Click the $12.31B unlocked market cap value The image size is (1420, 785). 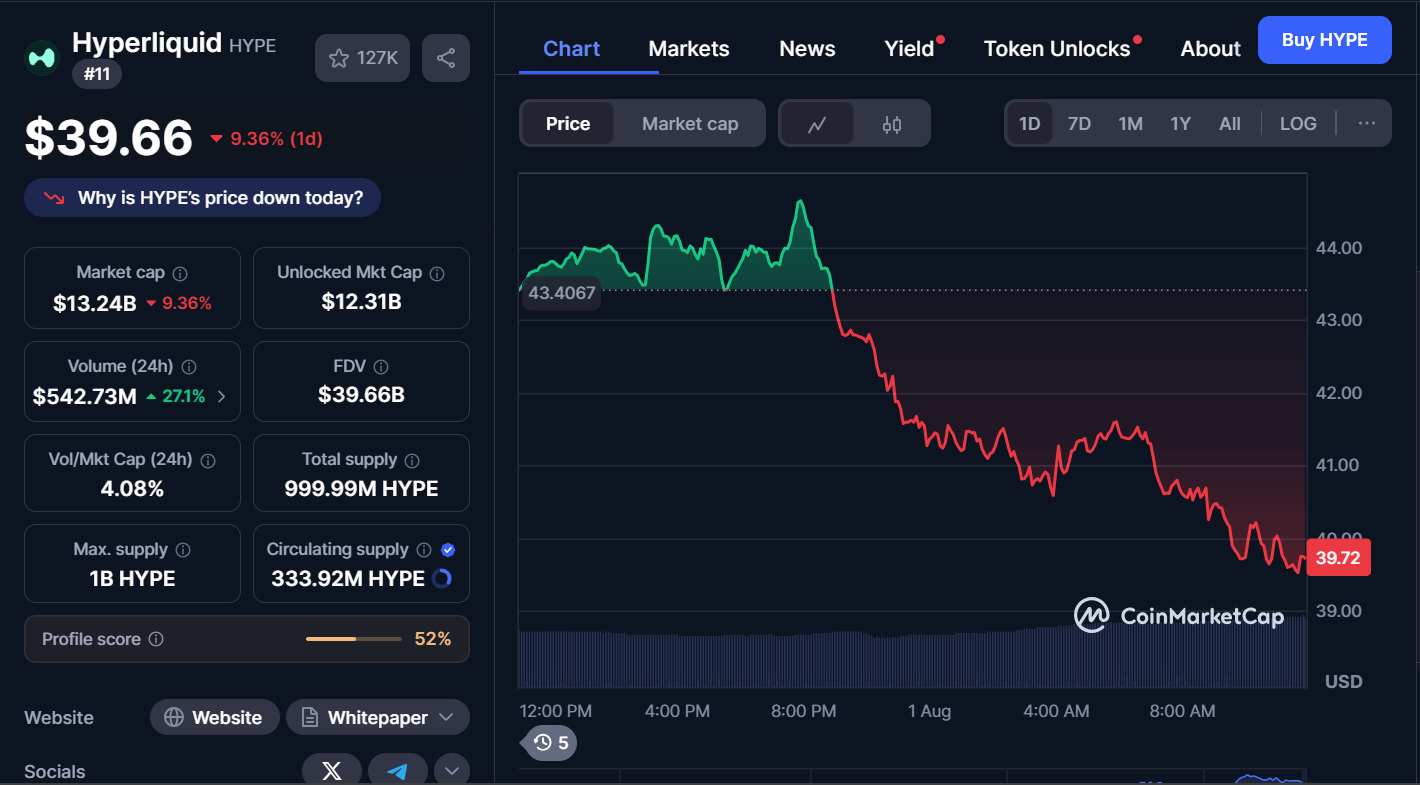coord(362,302)
